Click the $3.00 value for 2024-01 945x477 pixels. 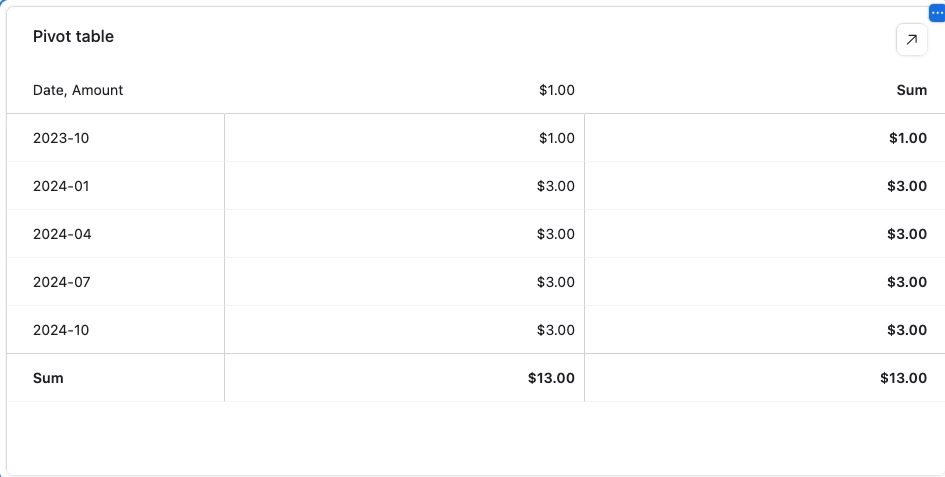(x=556, y=186)
